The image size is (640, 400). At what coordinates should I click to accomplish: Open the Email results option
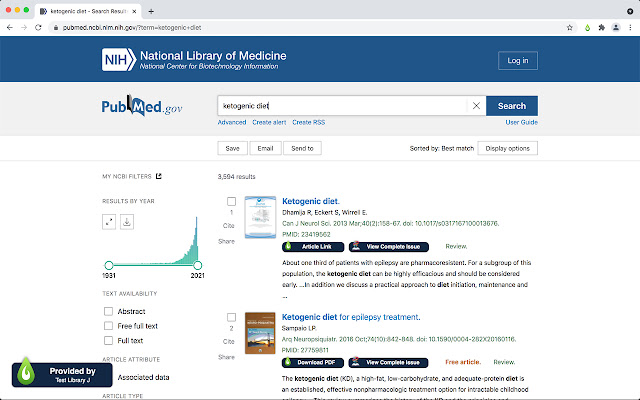coord(265,148)
